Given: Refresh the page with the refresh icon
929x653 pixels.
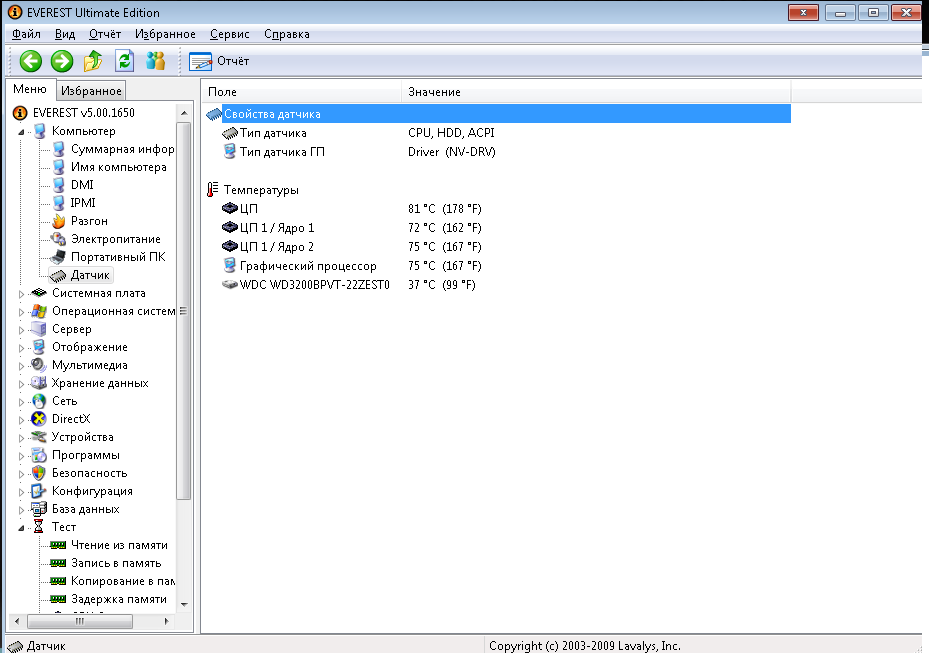Looking at the screenshot, I should click(124, 61).
